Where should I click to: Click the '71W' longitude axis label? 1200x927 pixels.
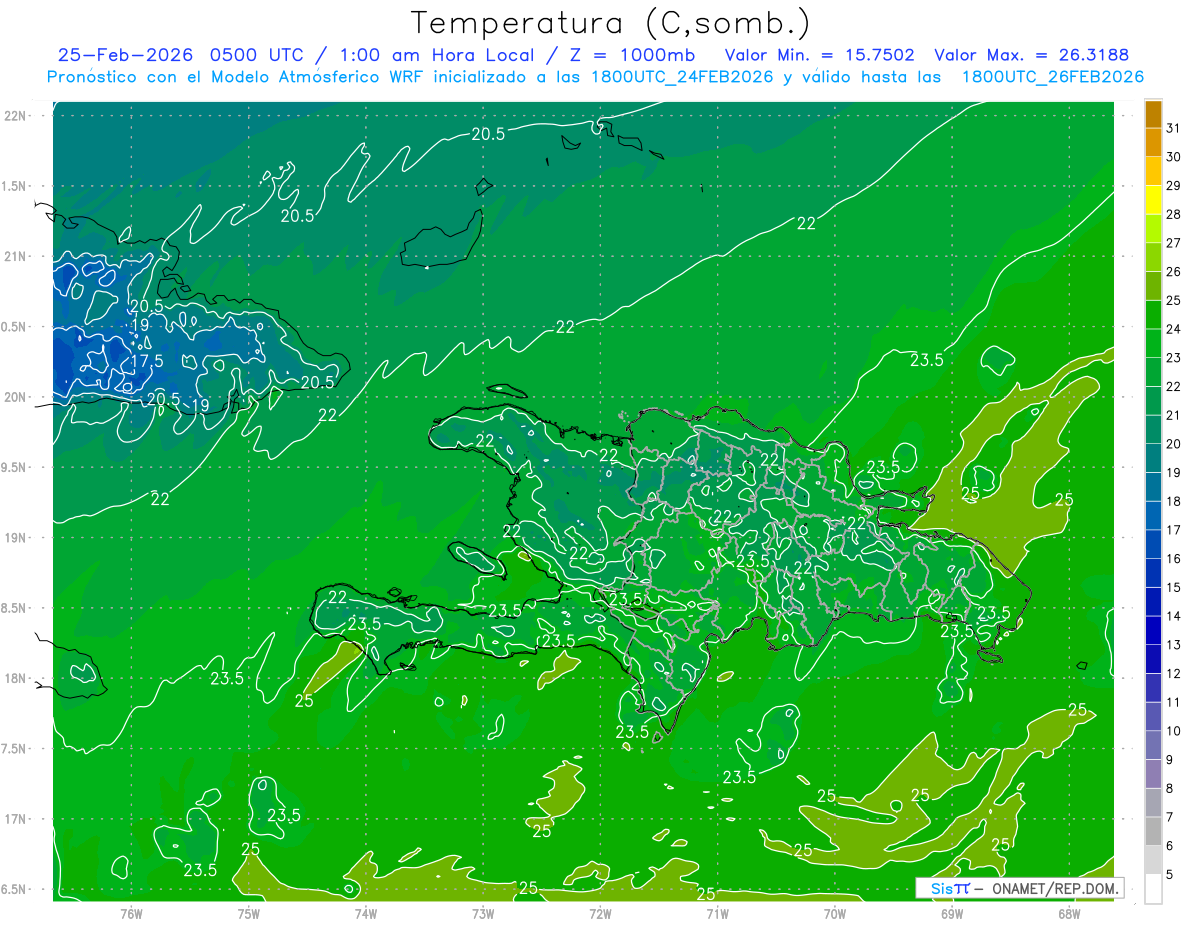717,913
